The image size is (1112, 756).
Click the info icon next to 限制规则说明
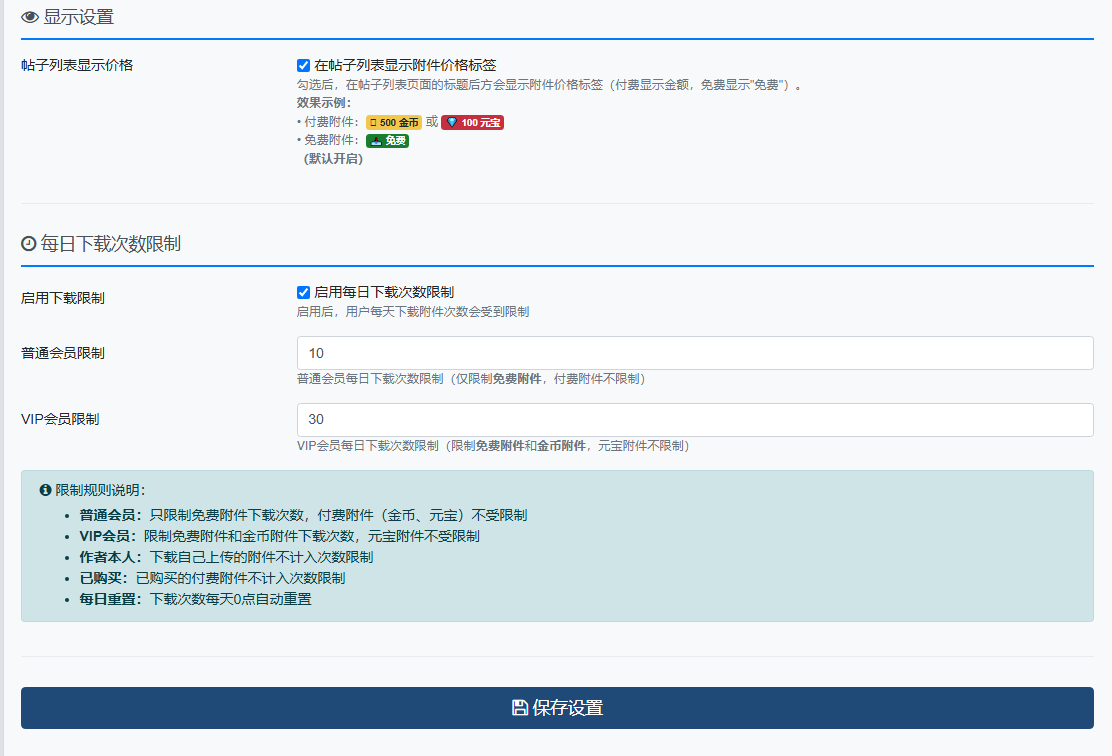[x=45, y=490]
